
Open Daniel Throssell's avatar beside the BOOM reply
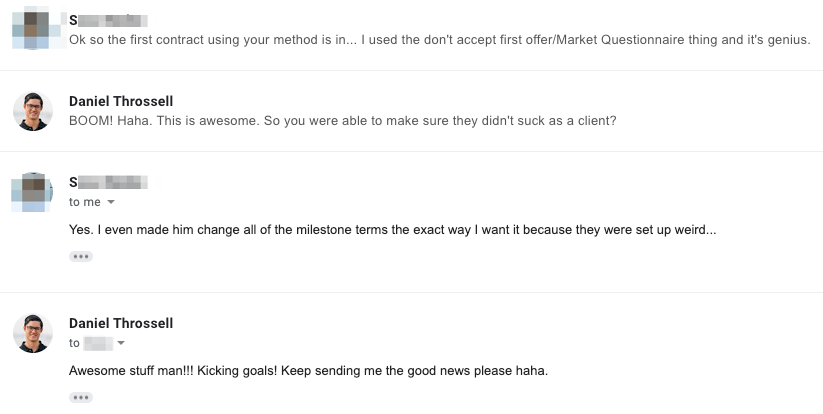click(33, 111)
